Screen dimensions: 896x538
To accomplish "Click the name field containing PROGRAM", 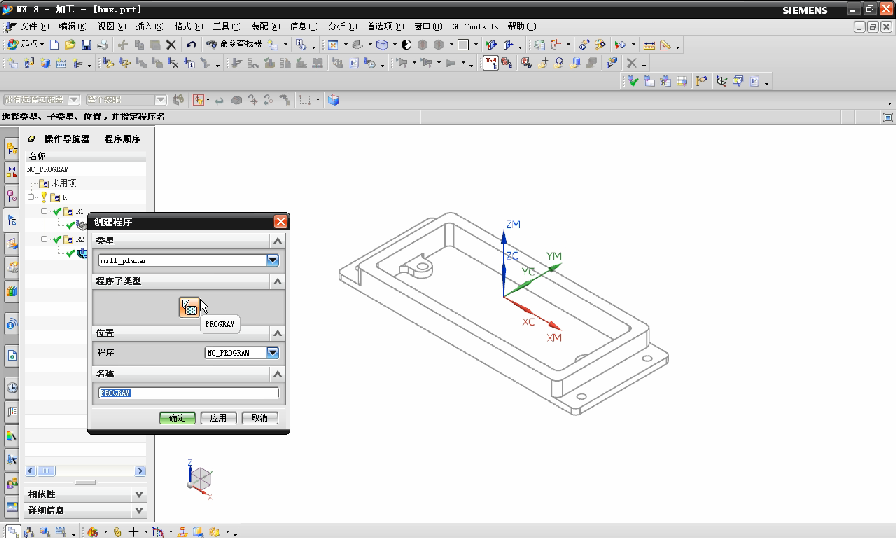I will pos(188,394).
